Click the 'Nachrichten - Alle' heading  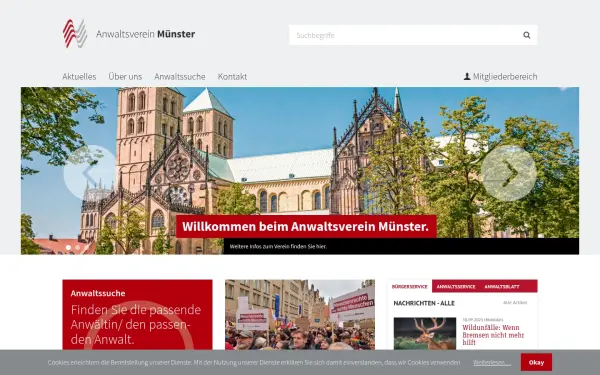tap(424, 303)
